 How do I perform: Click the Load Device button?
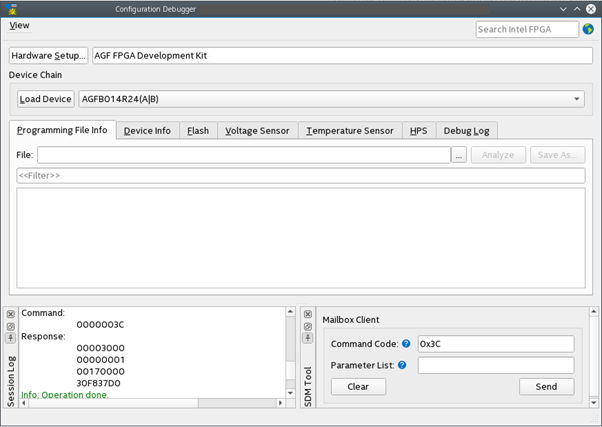click(x=46, y=99)
